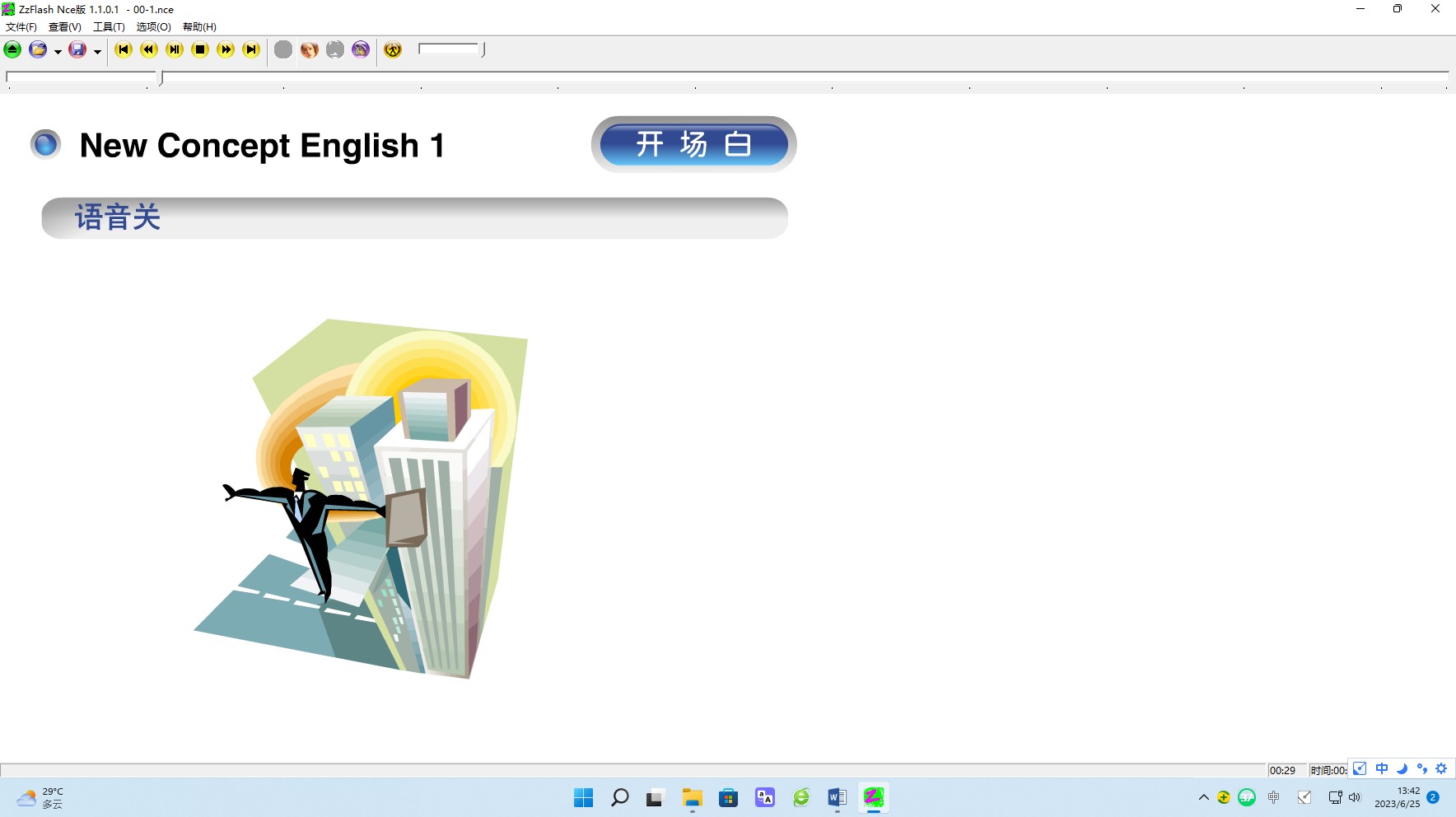1456x817 pixels.
Task: Click the purple round toolbar icon
Action: point(361,49)
